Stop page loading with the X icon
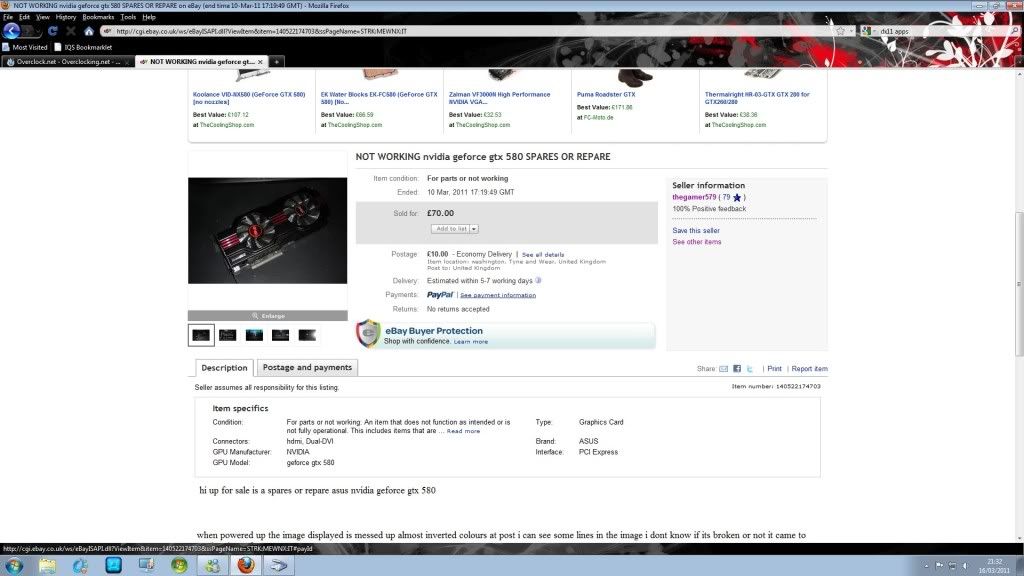Viewport: 1024px width, 576px height. tap(71, 31)
